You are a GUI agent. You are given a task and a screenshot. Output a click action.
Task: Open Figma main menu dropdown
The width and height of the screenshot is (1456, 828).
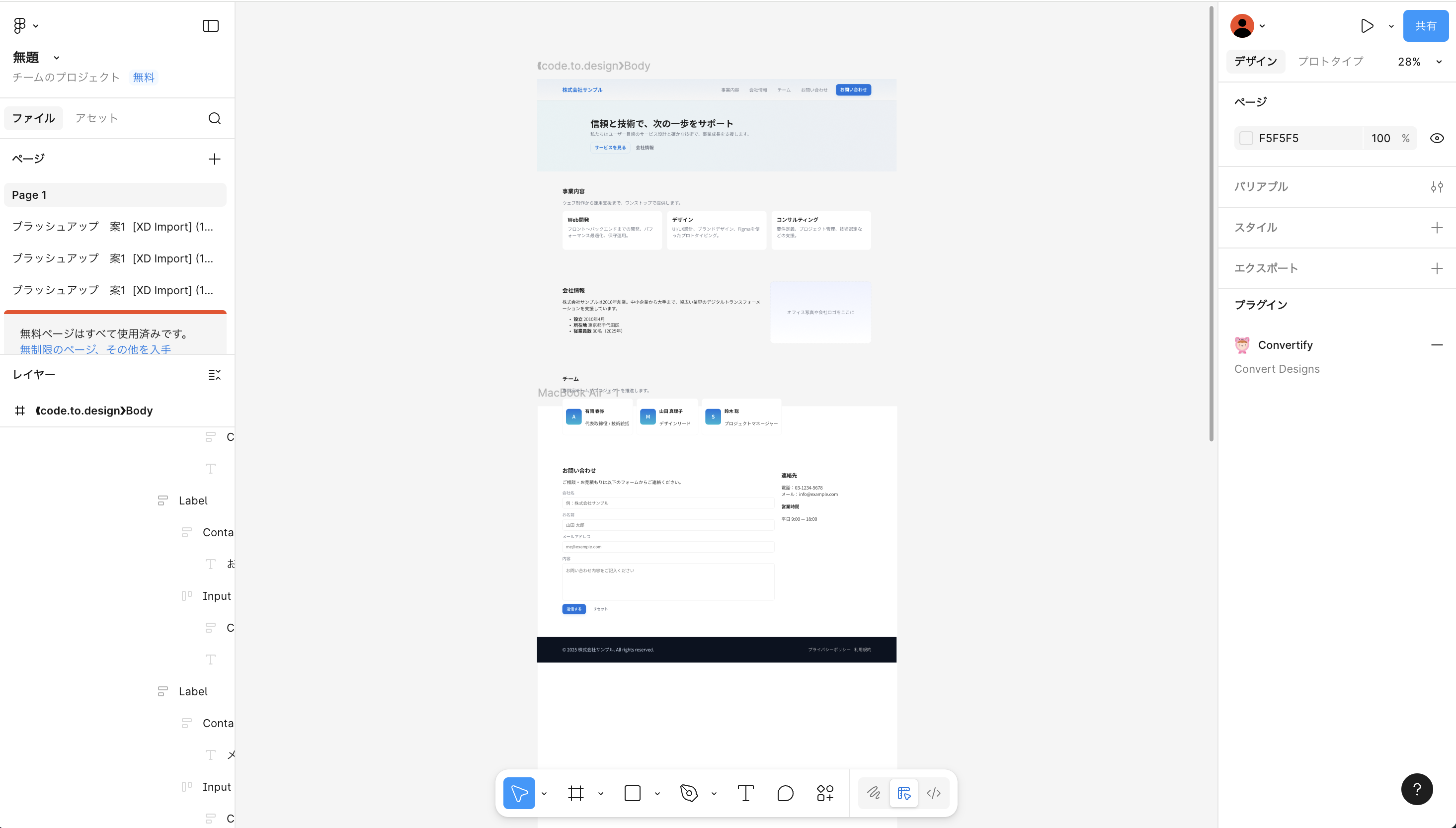click(25, 25)
